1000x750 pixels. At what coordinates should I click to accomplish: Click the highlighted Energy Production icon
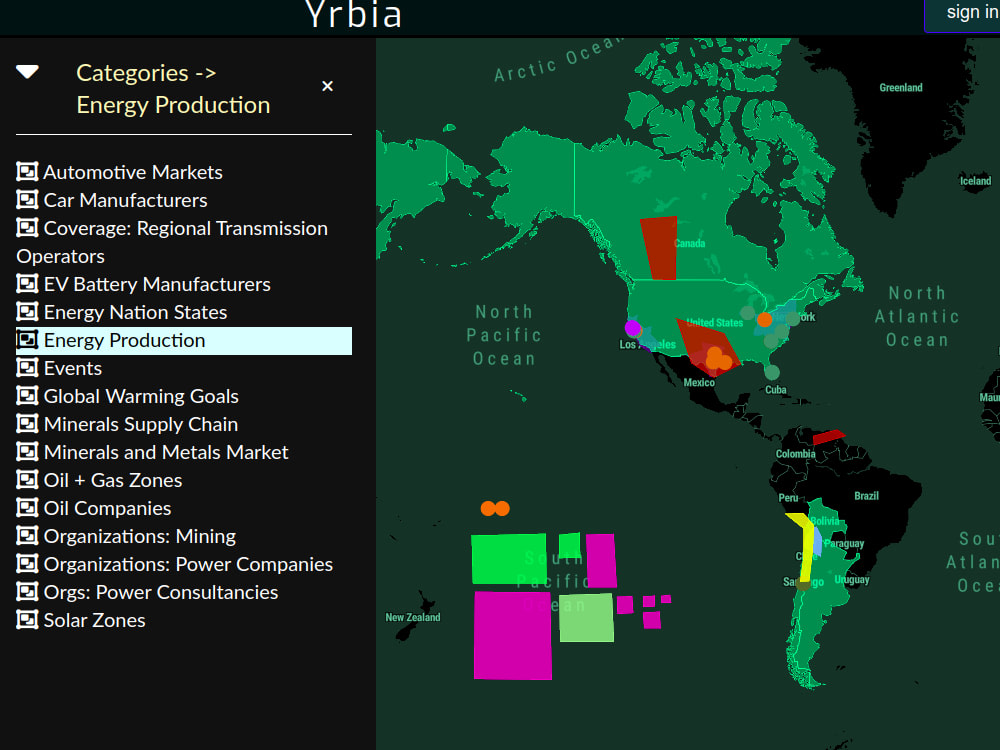[26, 340]
